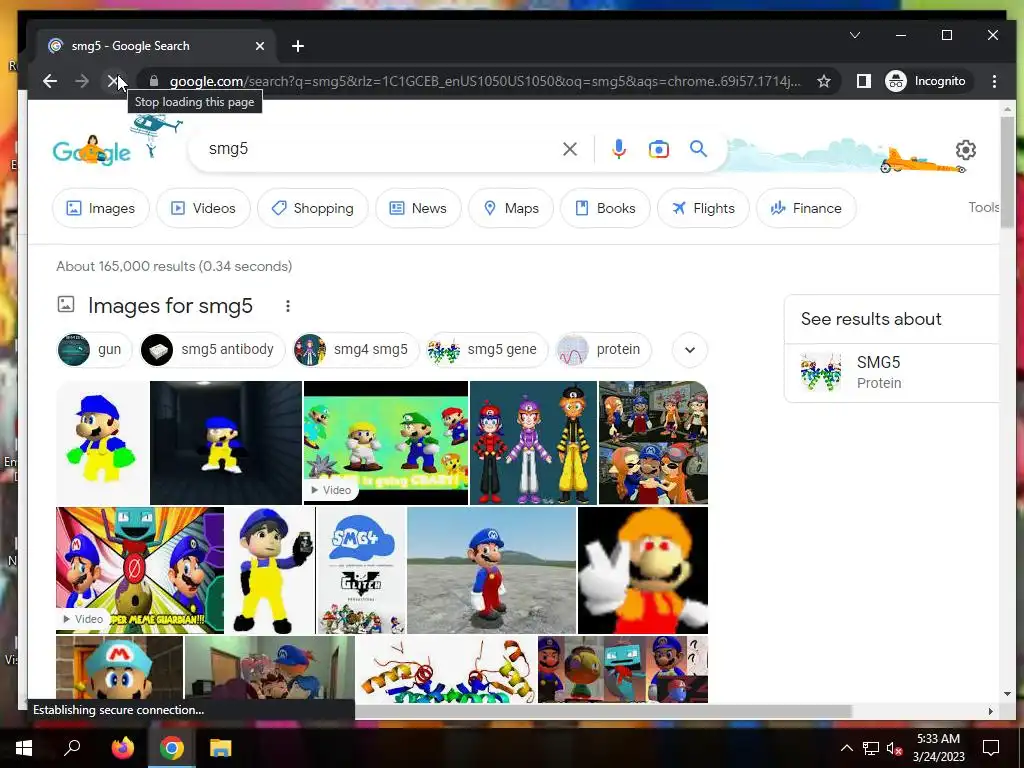Open the network tray icon

click(871, 748)
